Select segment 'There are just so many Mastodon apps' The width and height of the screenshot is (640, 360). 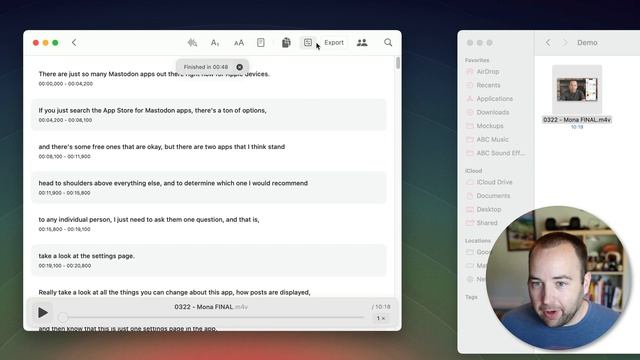[x=209, y=78]
